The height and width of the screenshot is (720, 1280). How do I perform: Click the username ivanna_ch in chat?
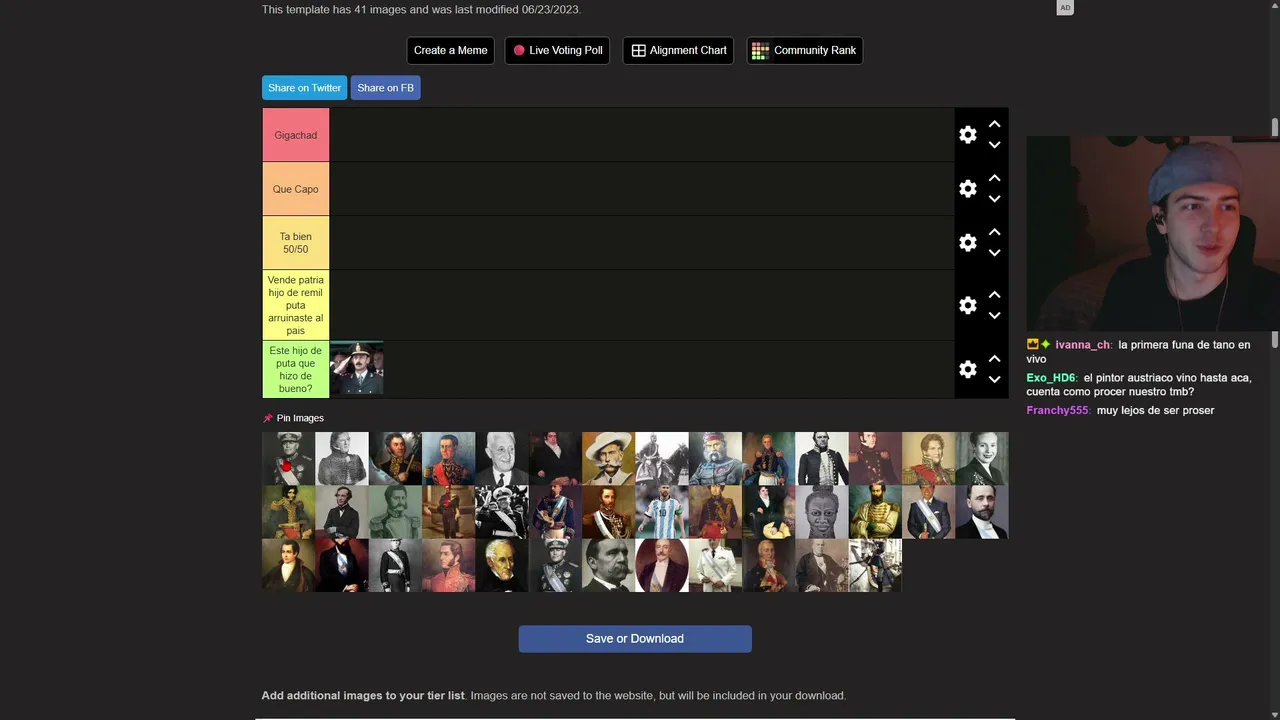(1082, 345)
